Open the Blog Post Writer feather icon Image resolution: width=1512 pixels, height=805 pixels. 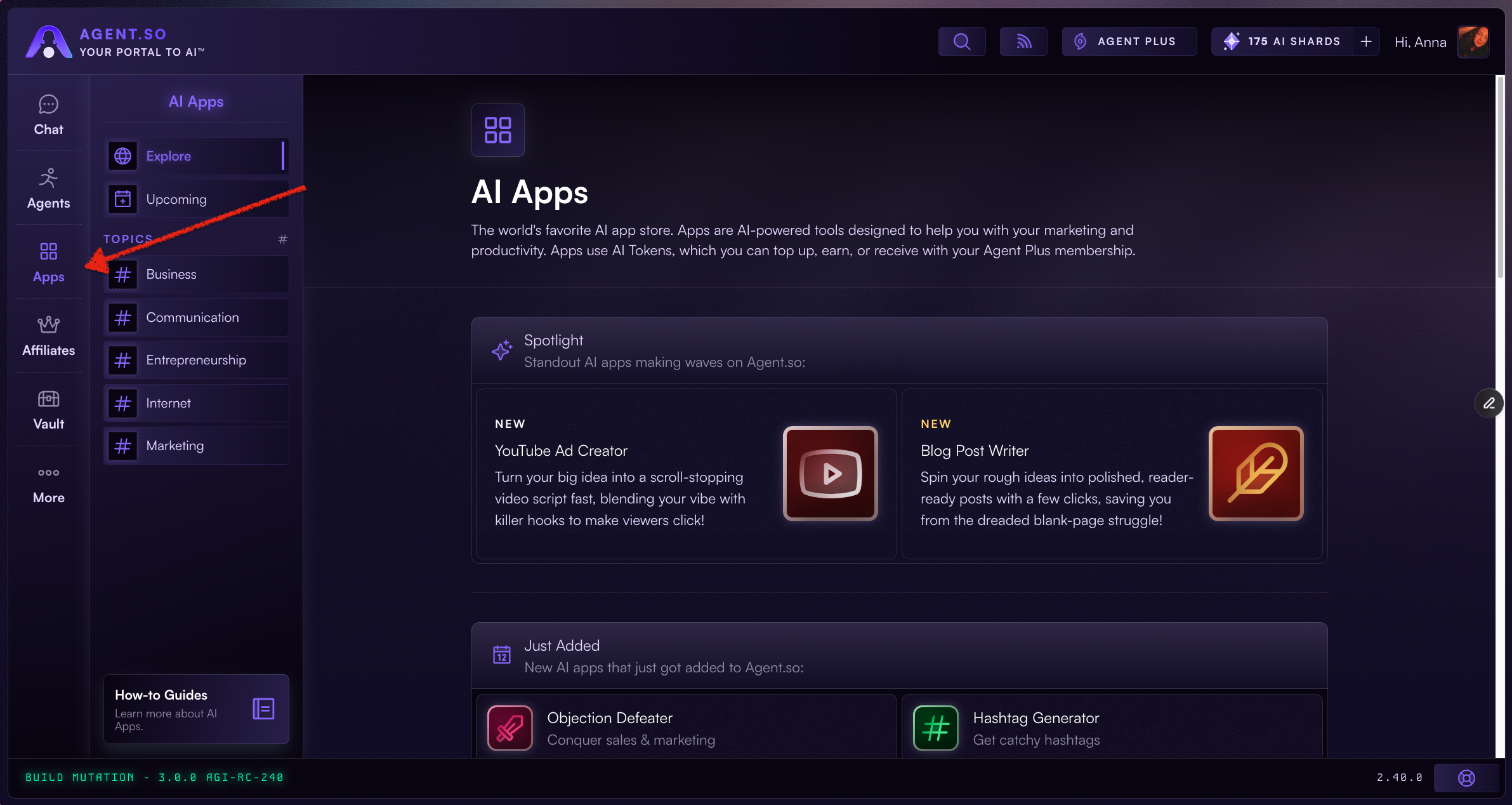point(1256,474)
